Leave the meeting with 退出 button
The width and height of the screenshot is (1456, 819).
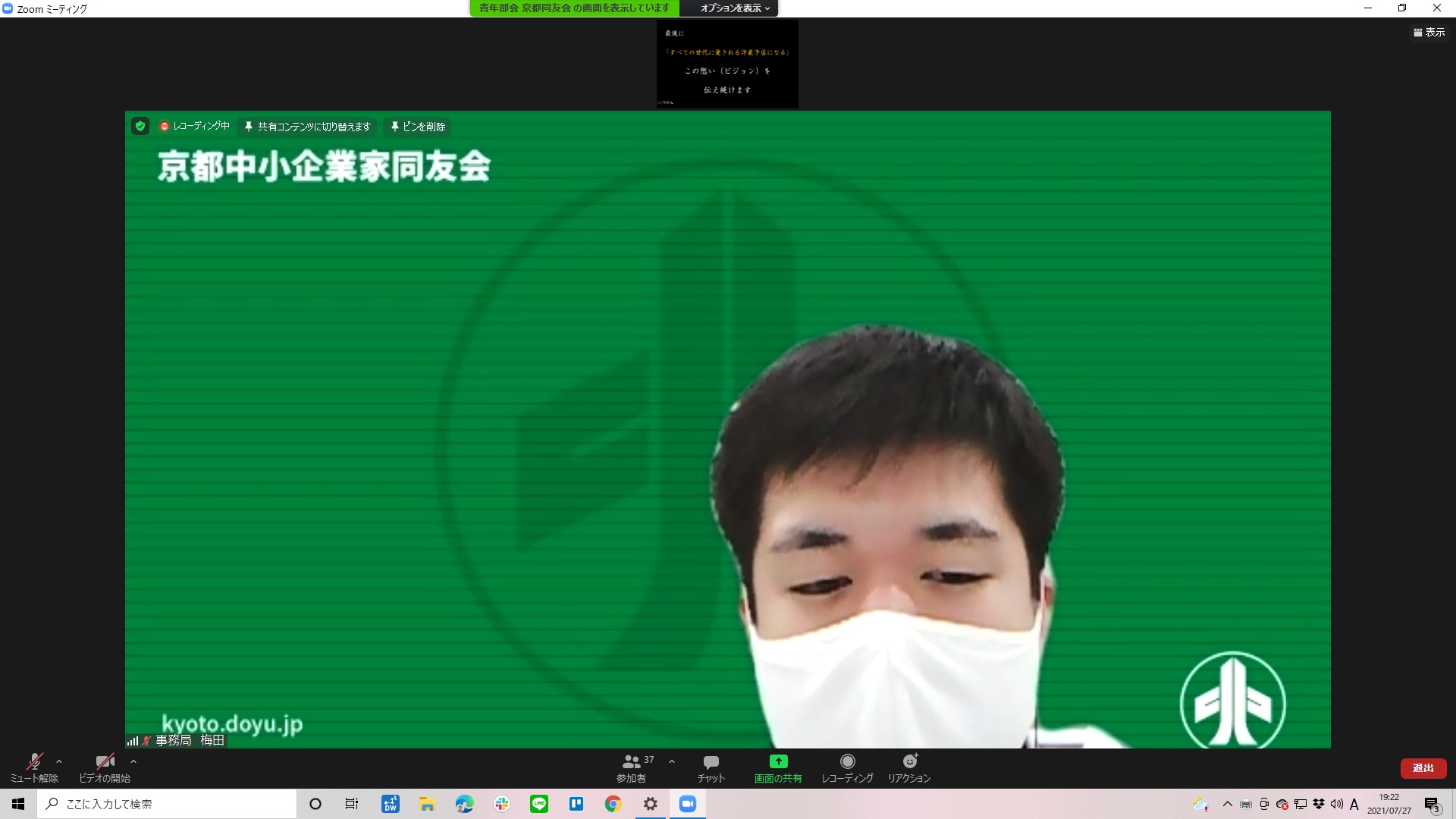click(1423, 768)
